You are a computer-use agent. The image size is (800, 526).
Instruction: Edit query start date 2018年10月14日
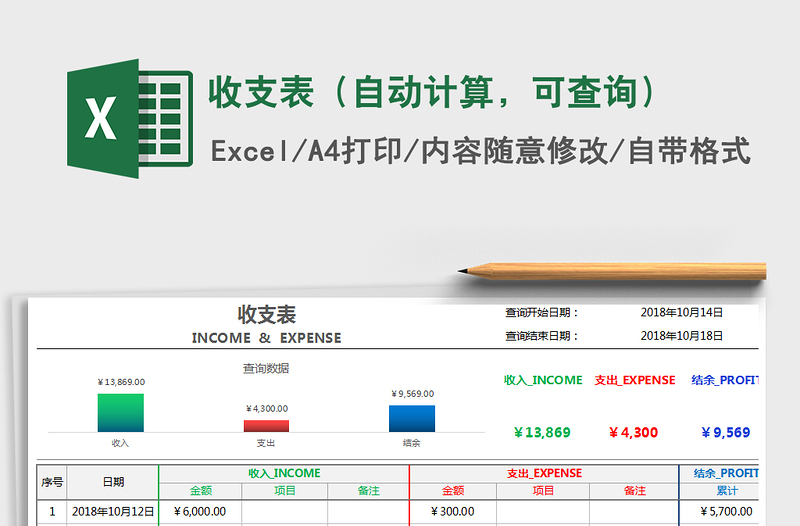click(682, 312)
